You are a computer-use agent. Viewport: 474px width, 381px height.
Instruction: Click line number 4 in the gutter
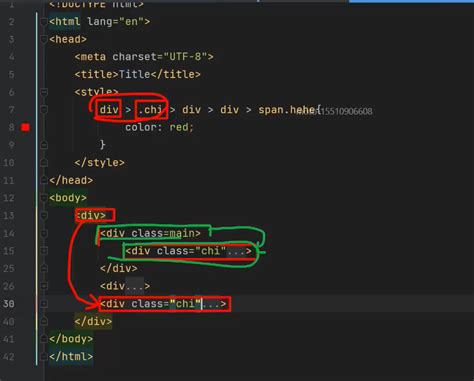click(11, 57)
